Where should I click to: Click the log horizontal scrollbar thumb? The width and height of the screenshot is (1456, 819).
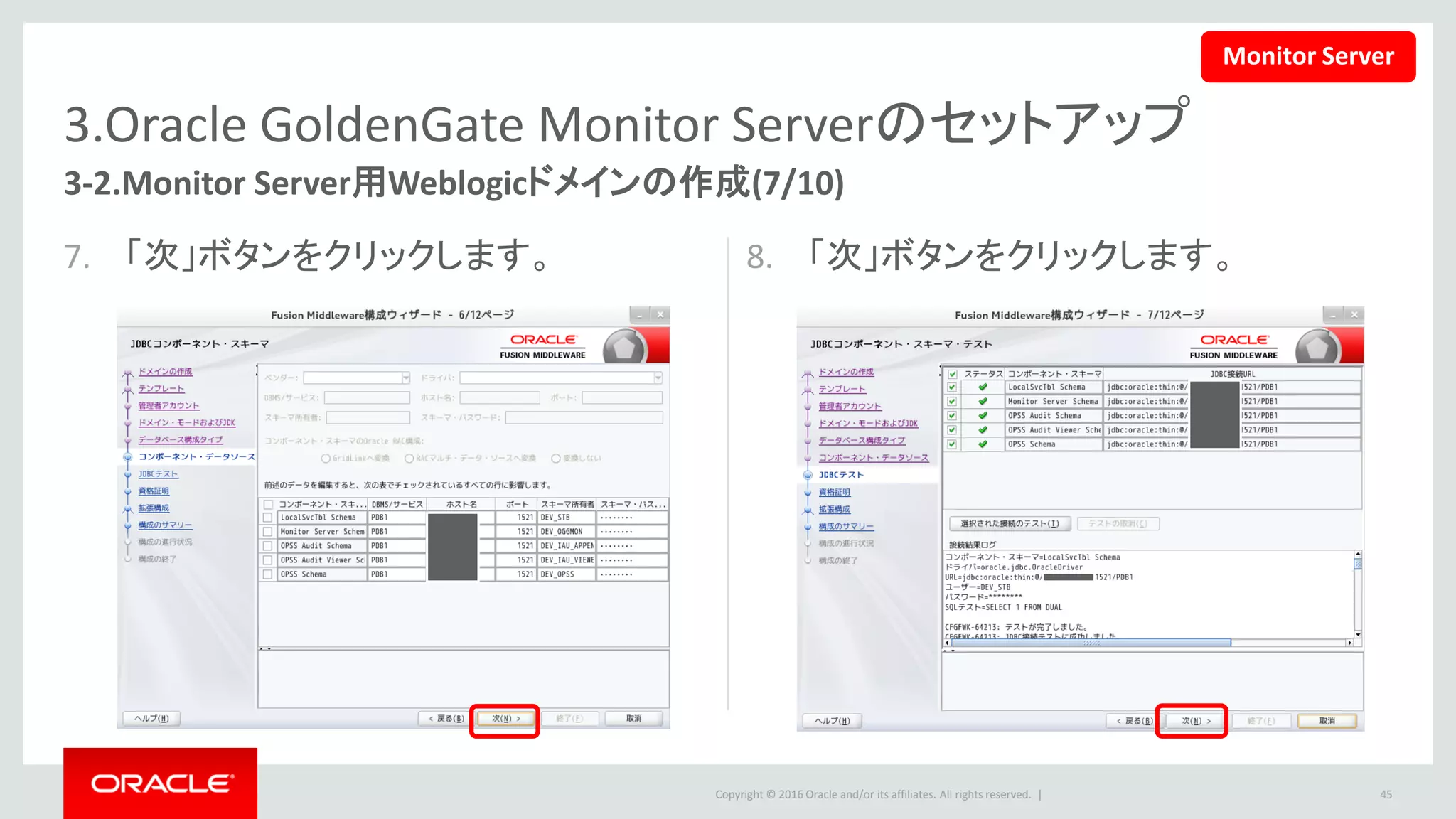[1091, 643]
